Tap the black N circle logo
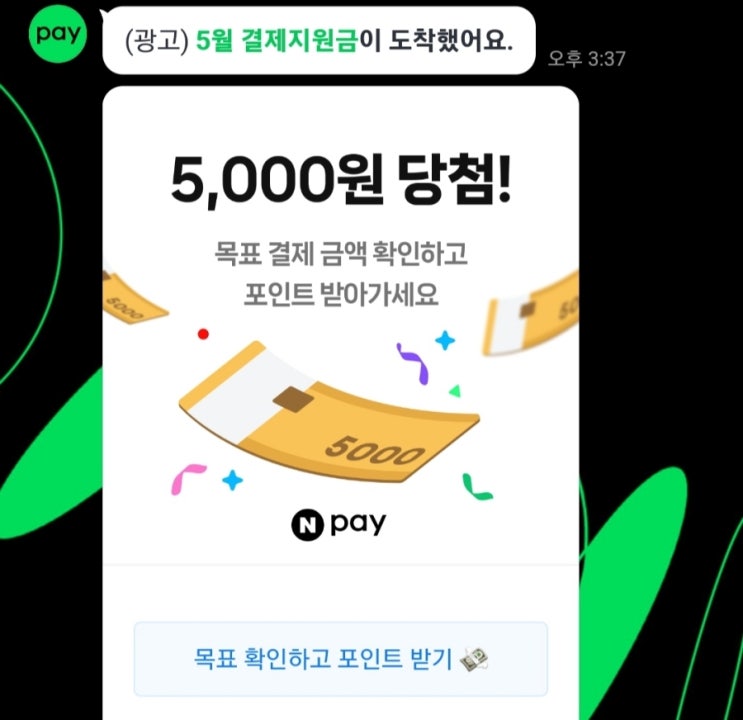 [x=307, y=525]
